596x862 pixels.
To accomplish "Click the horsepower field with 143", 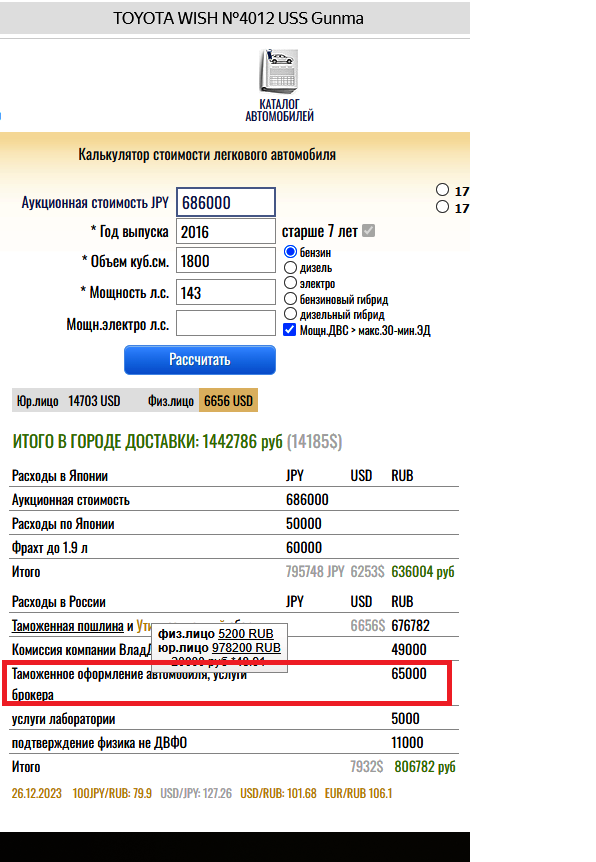I will [226, 292].
